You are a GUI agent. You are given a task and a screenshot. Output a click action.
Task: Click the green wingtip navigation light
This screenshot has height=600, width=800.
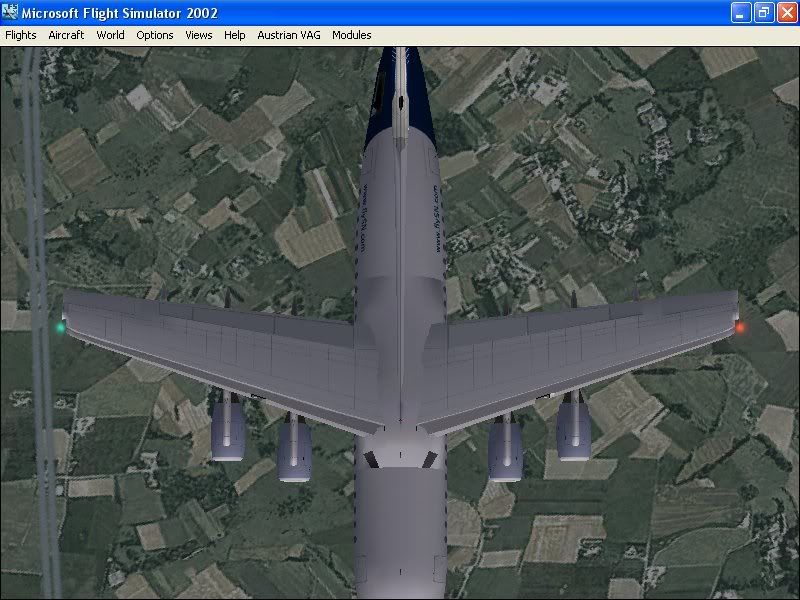click(61, 326)
